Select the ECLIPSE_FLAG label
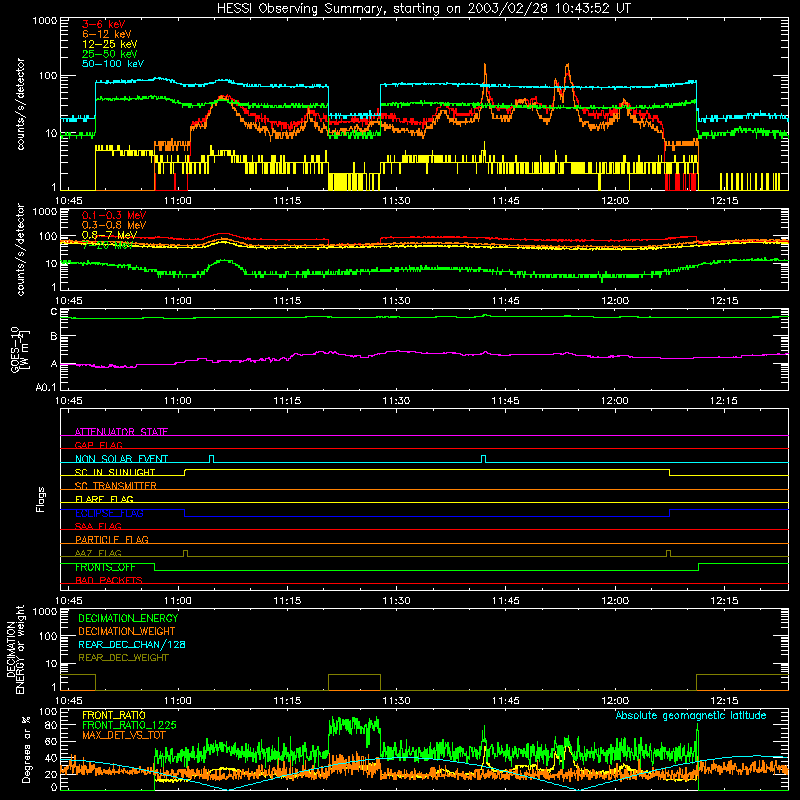Image resolution: width=800 pixels, height=800 pixels. point(109,513)
